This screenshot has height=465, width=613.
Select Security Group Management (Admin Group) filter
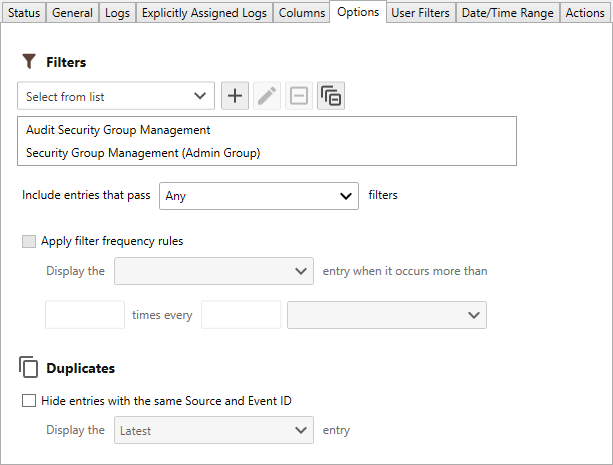coord(143,153)
